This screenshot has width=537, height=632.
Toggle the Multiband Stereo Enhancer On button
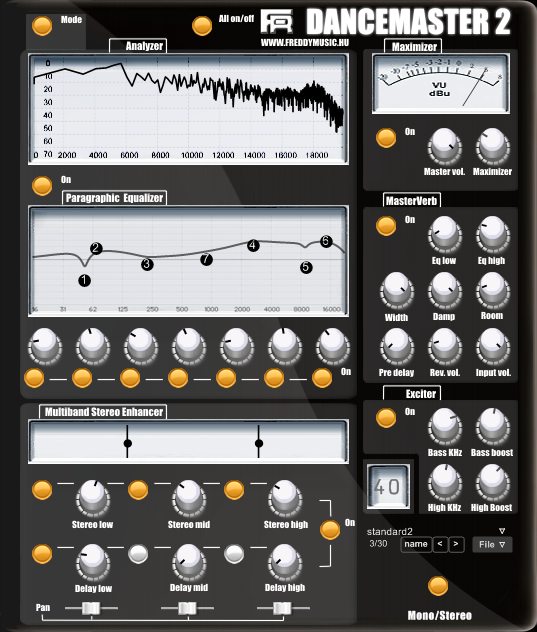(330, 530)
